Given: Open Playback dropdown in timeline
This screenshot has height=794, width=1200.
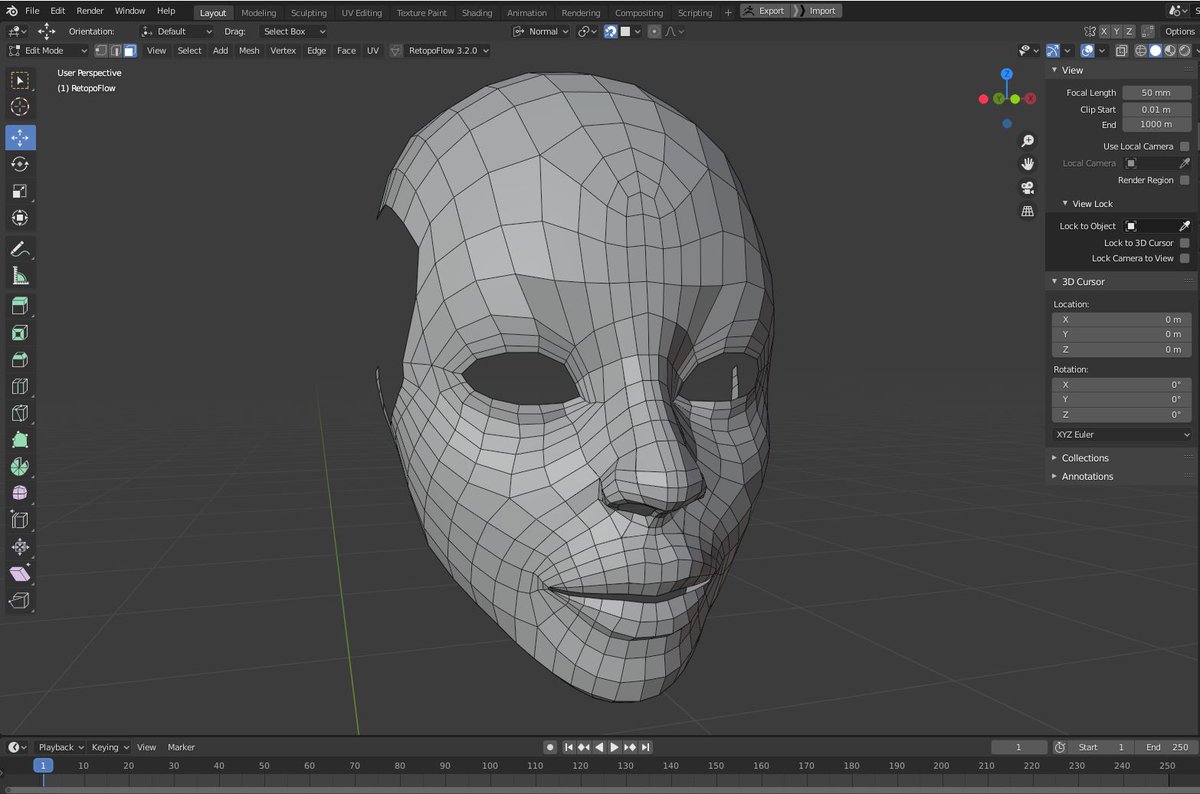Looking at the screenshot, I should [x=60, y=747].
